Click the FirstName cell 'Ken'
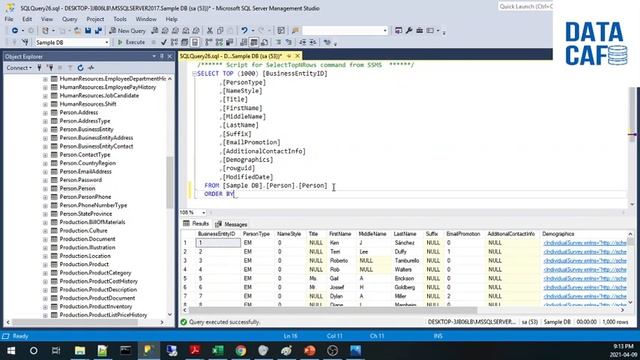Screen dimensions: 640x360 [x=341, y=243]
